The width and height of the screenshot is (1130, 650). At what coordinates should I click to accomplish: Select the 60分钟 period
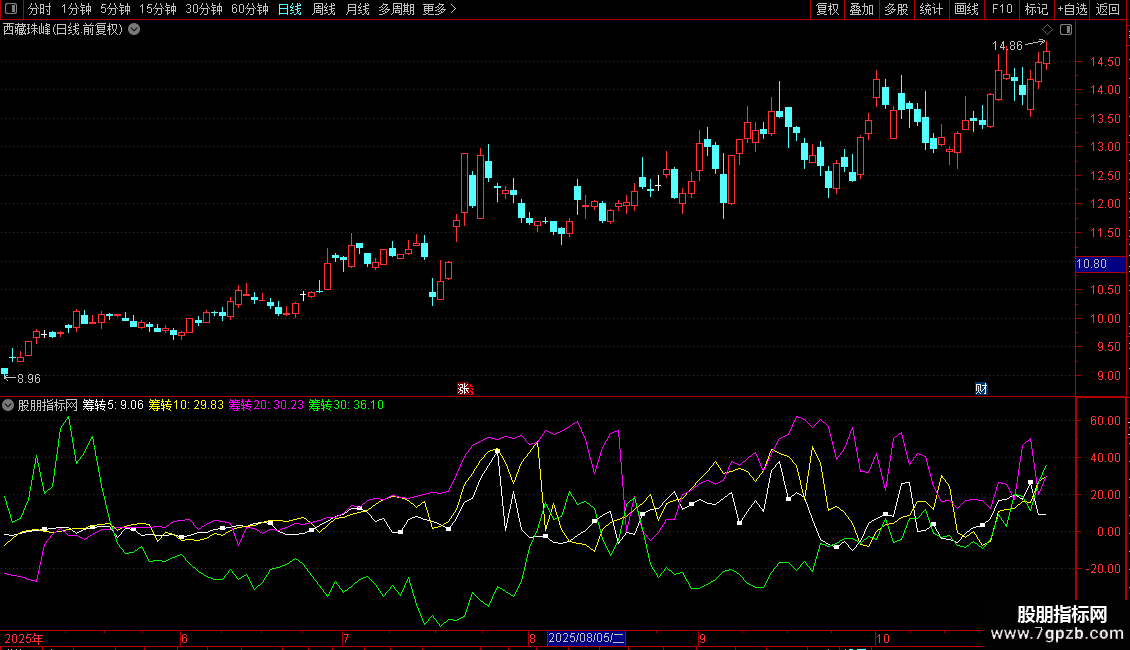click(249, 9)
